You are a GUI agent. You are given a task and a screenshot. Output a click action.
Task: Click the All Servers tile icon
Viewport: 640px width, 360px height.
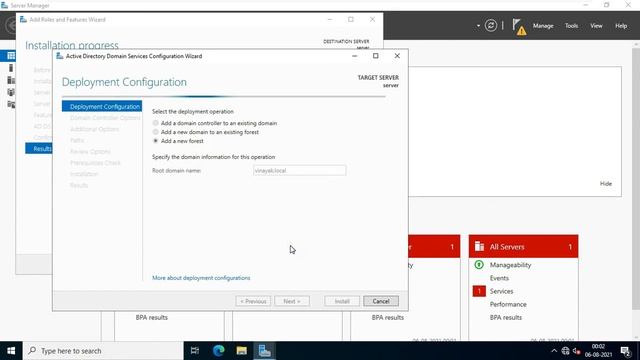[x=479, y=247]
